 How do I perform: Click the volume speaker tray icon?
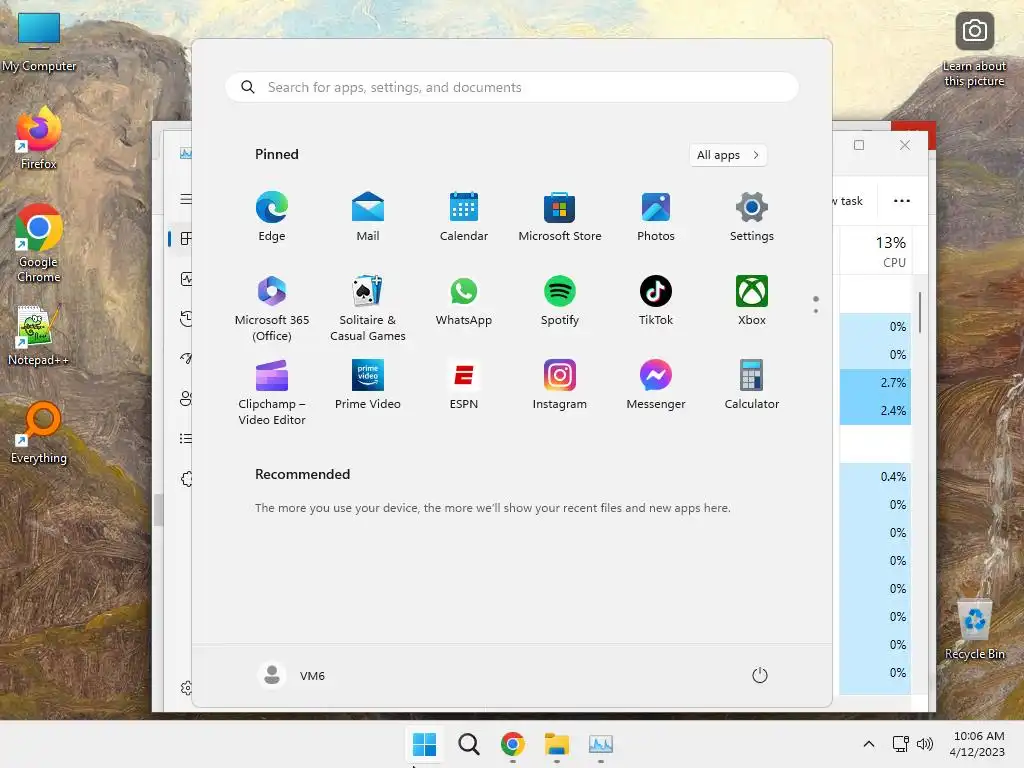(925, 744)
